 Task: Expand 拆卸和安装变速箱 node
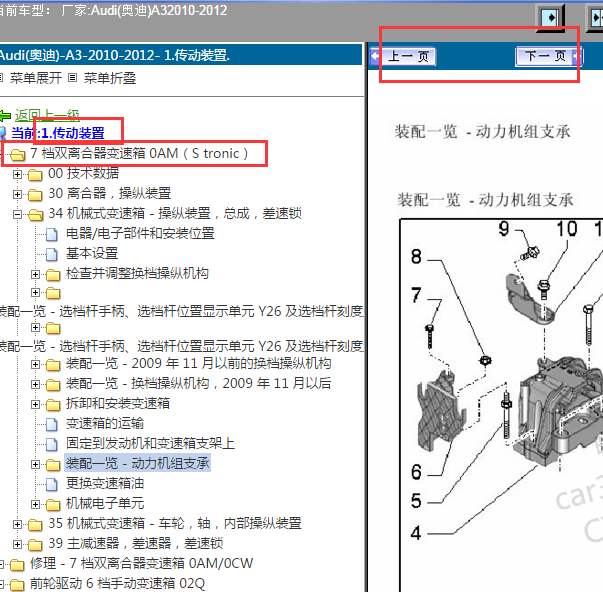[x=35, y=404]
